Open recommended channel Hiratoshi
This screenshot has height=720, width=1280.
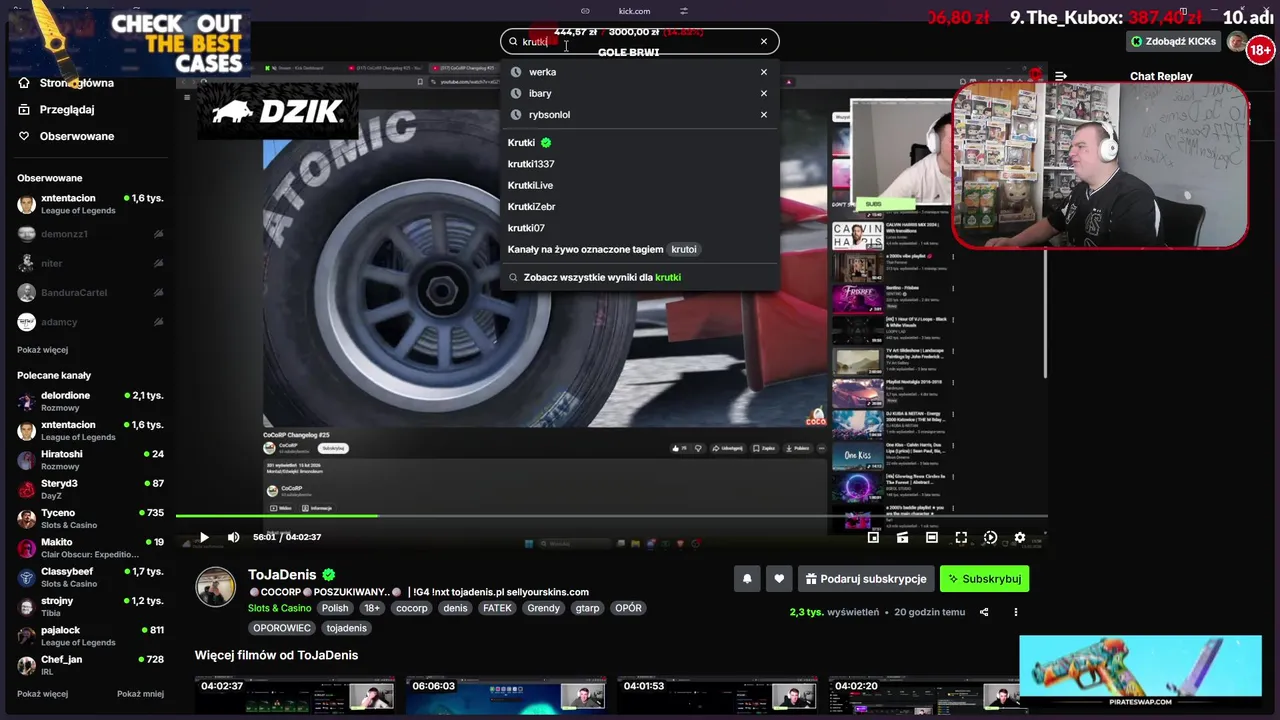coord(90,459)
